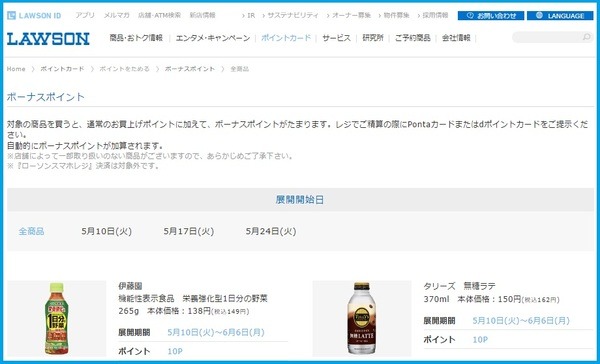Go to Home in the breadcrumb
The image size is (600, 364).
16,69
